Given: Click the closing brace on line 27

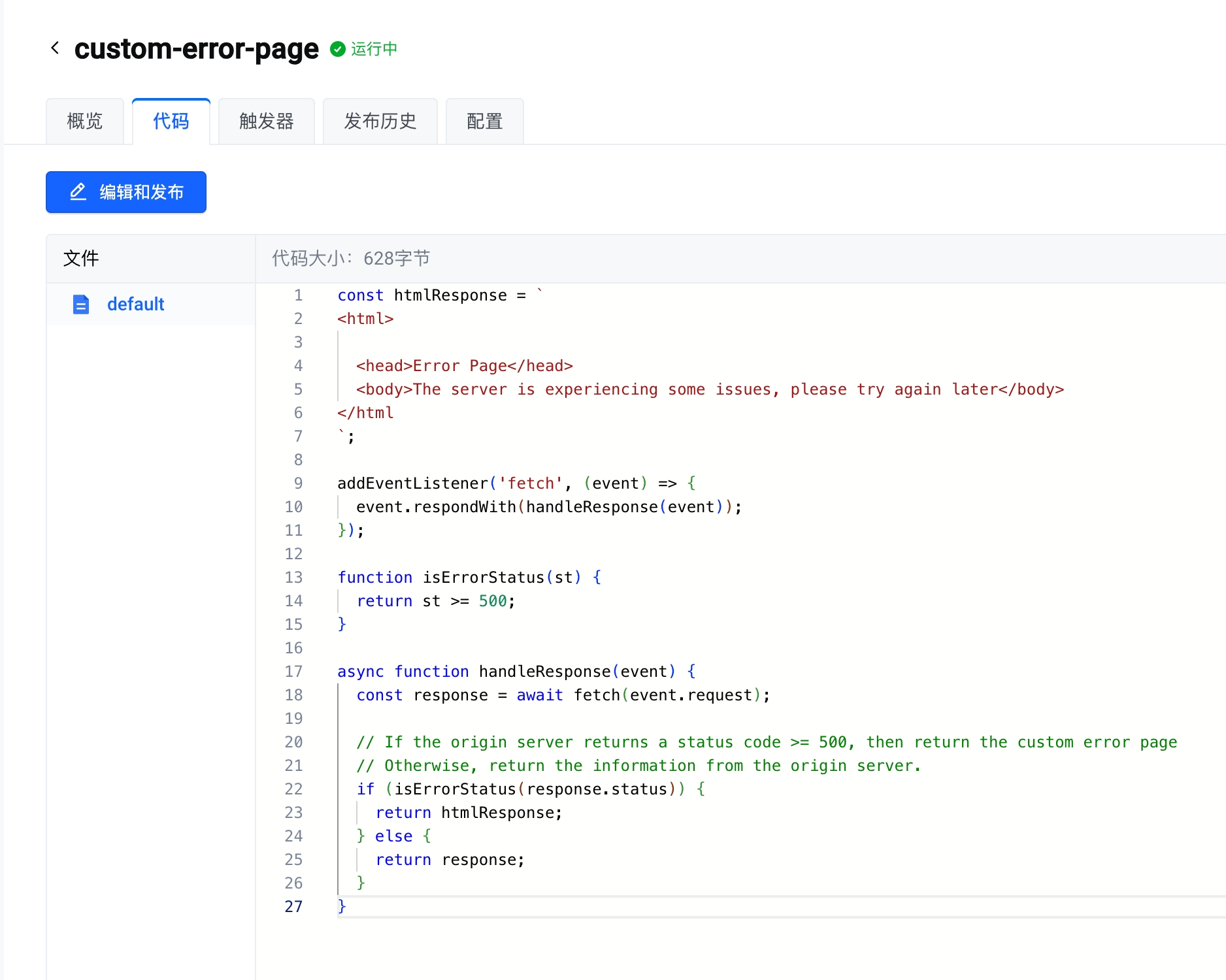Looking at the screenshot, I should click(x=342, y=907).
